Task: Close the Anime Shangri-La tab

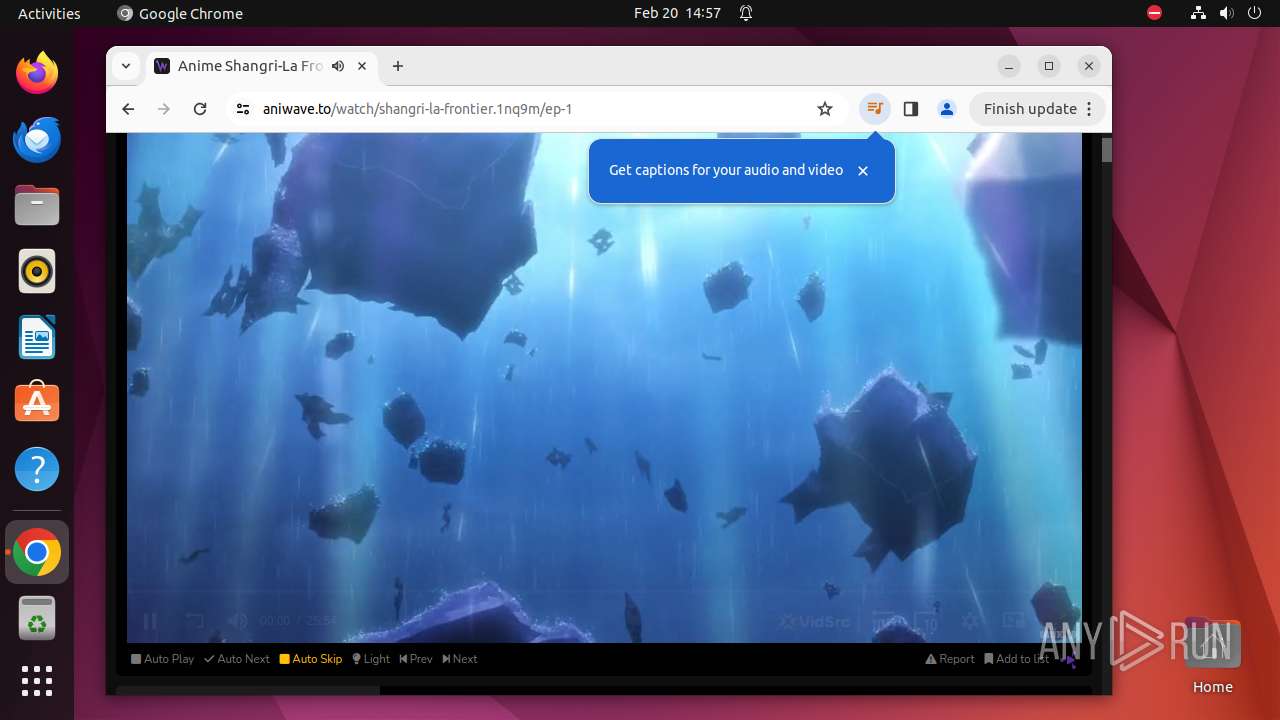Action: tap(362, 66)
